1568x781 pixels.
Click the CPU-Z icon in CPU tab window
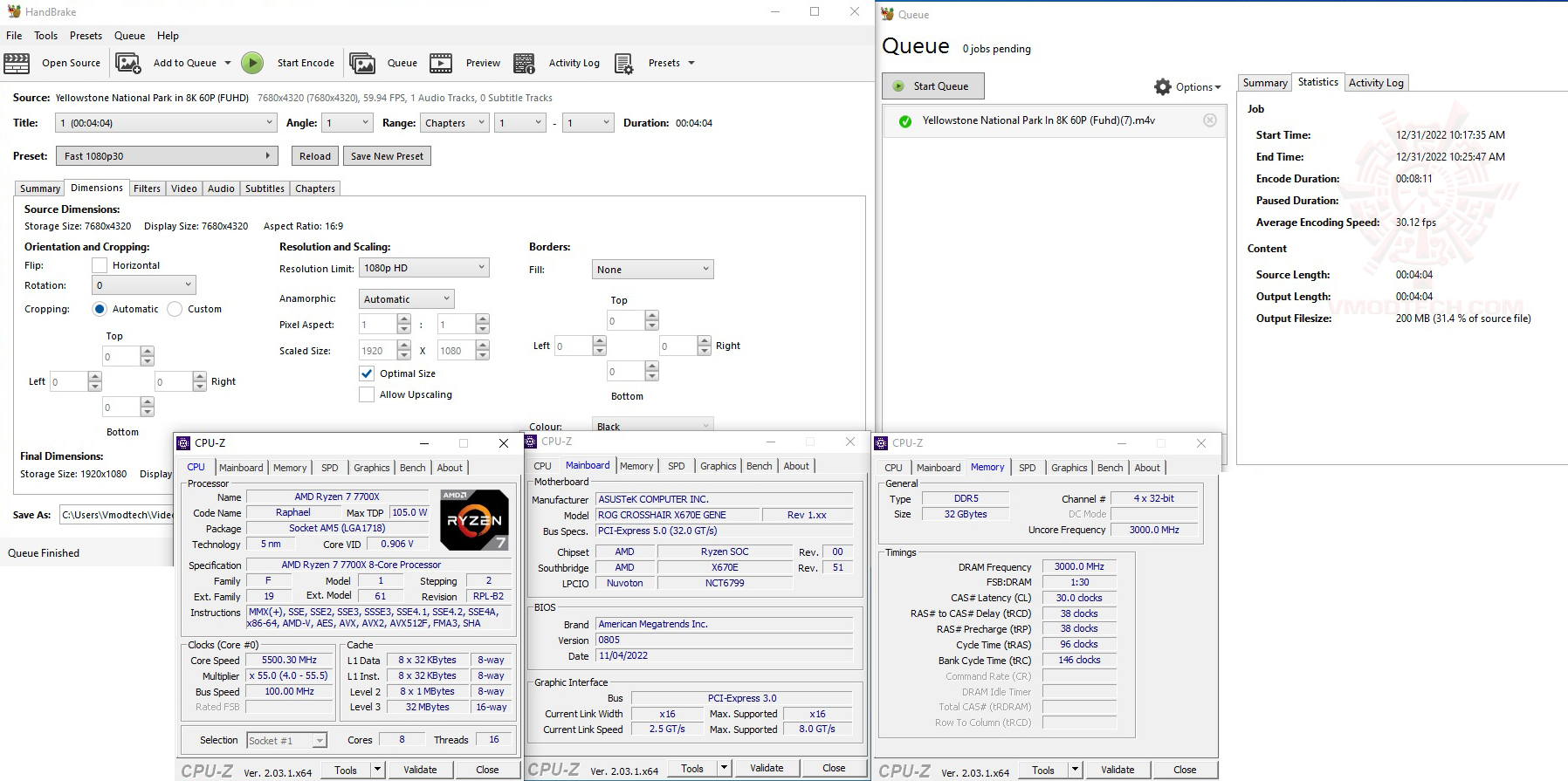click(x=184, y=443)
